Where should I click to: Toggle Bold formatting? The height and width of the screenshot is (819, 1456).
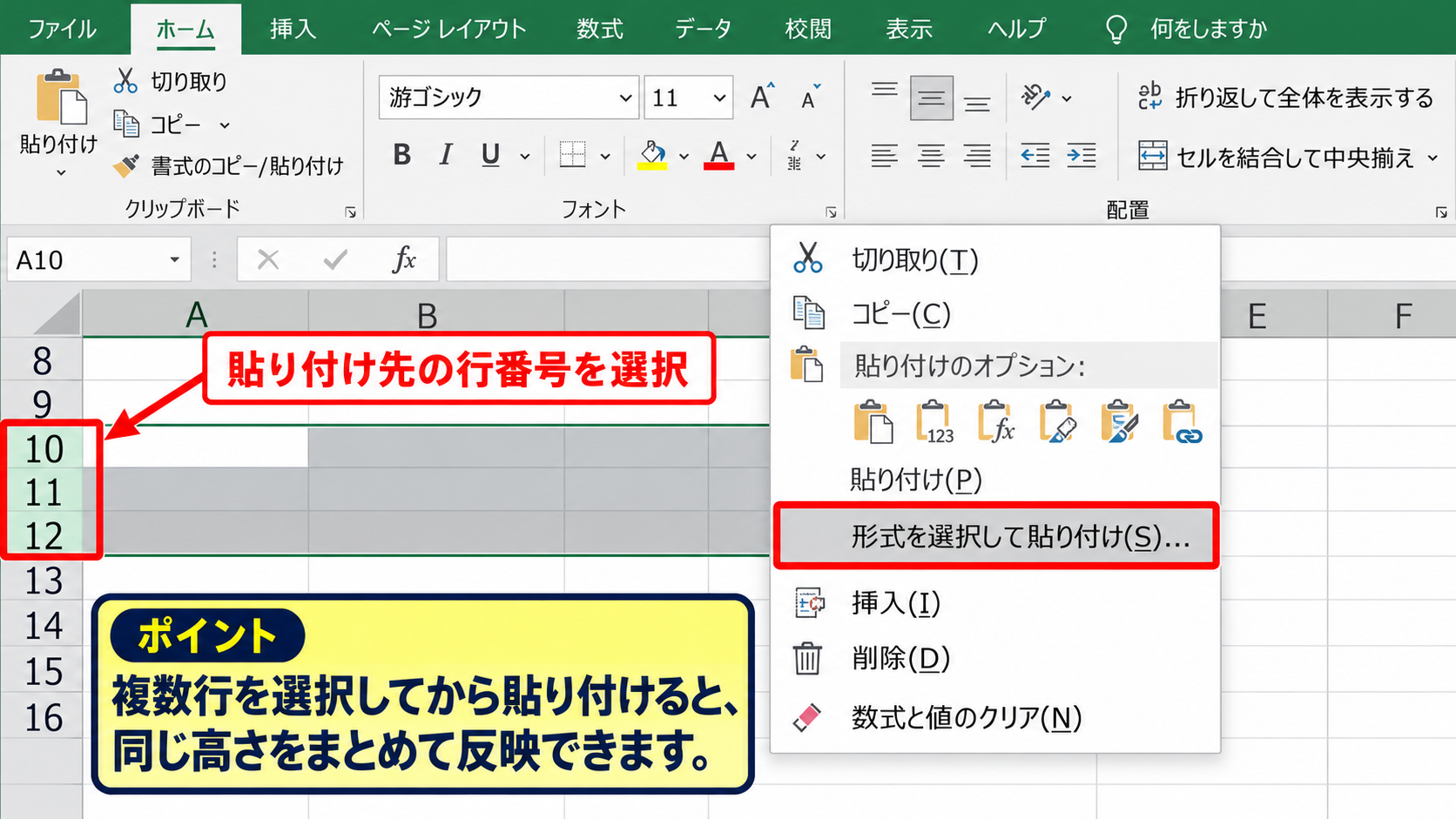click(401, 155)
